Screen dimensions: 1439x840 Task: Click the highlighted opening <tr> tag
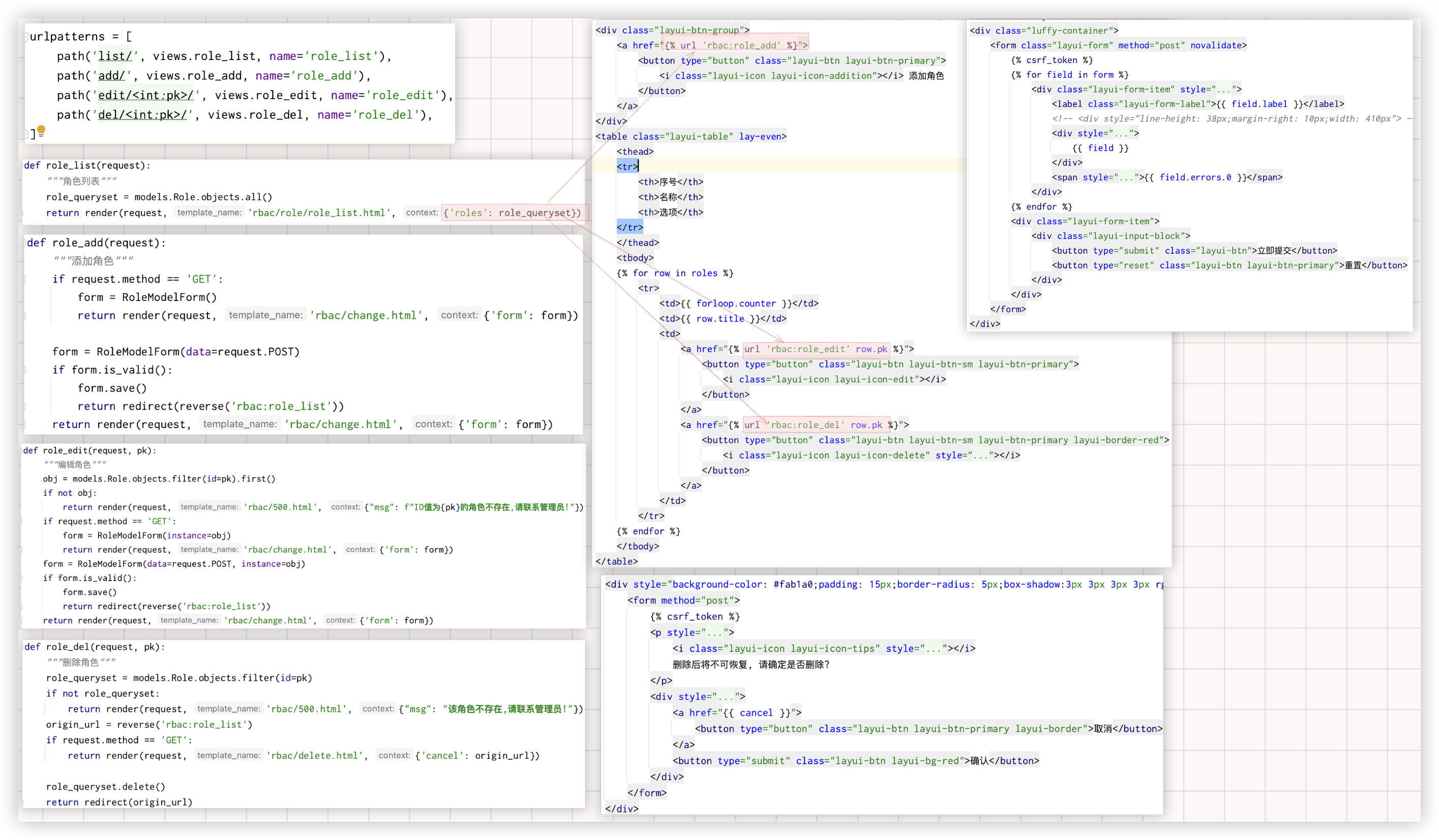coord(627,166)
